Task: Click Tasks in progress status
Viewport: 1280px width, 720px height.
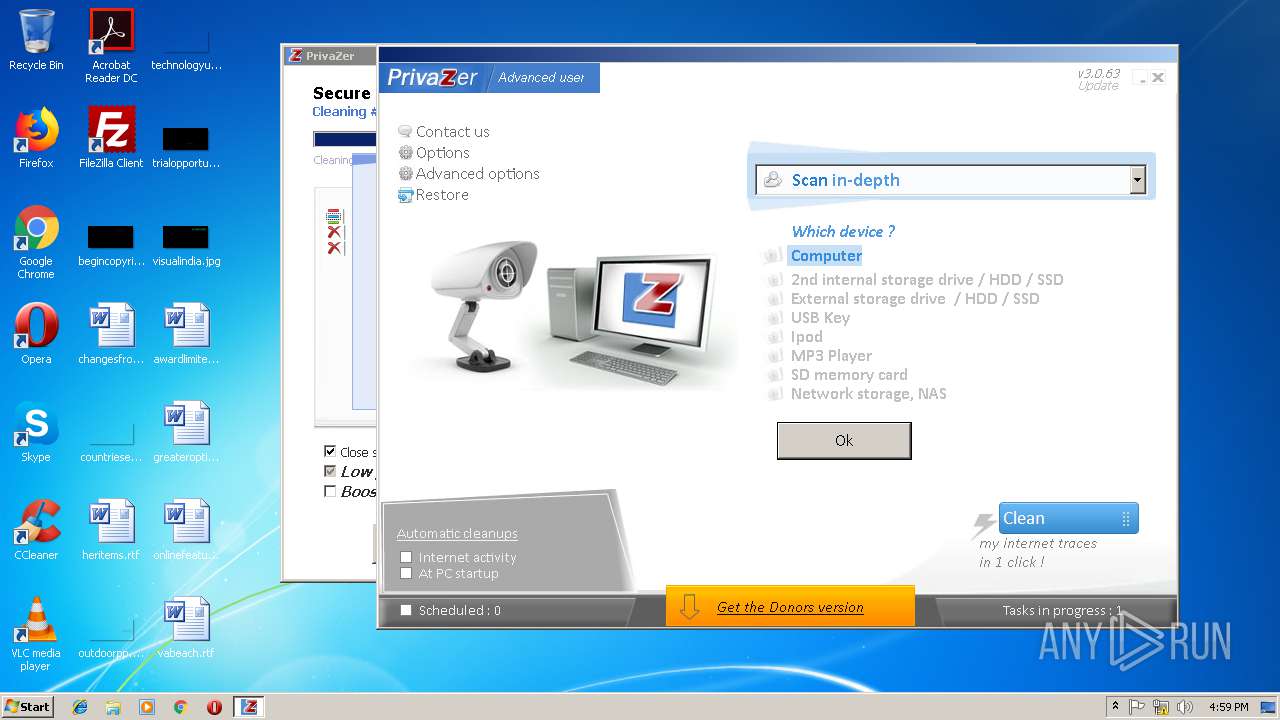Action: pyautogui.click(x=1062, y=610)
